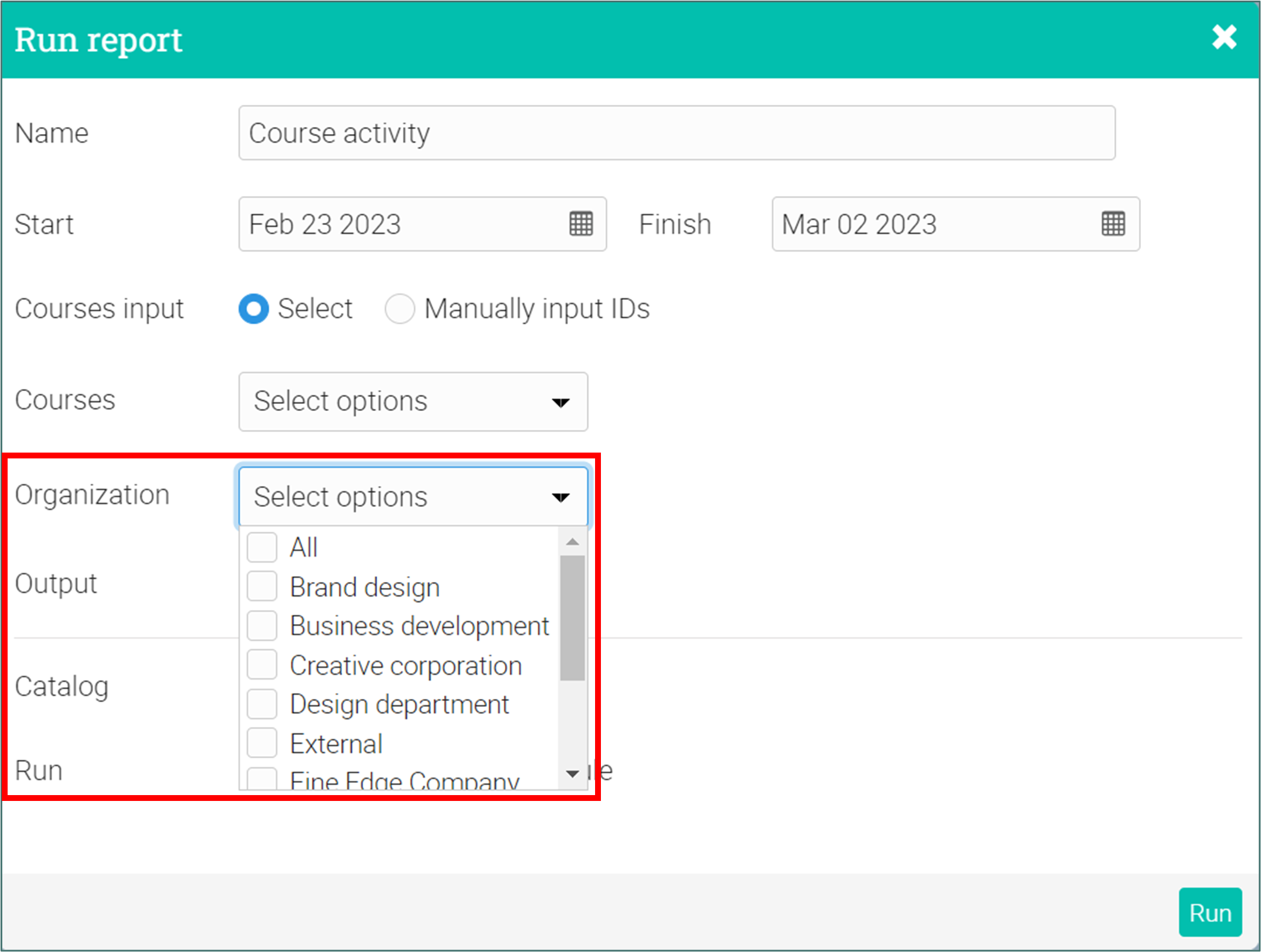
Task: Click the scroll down arrow in list
Action: pyautogui.click(x=573, y=774)
